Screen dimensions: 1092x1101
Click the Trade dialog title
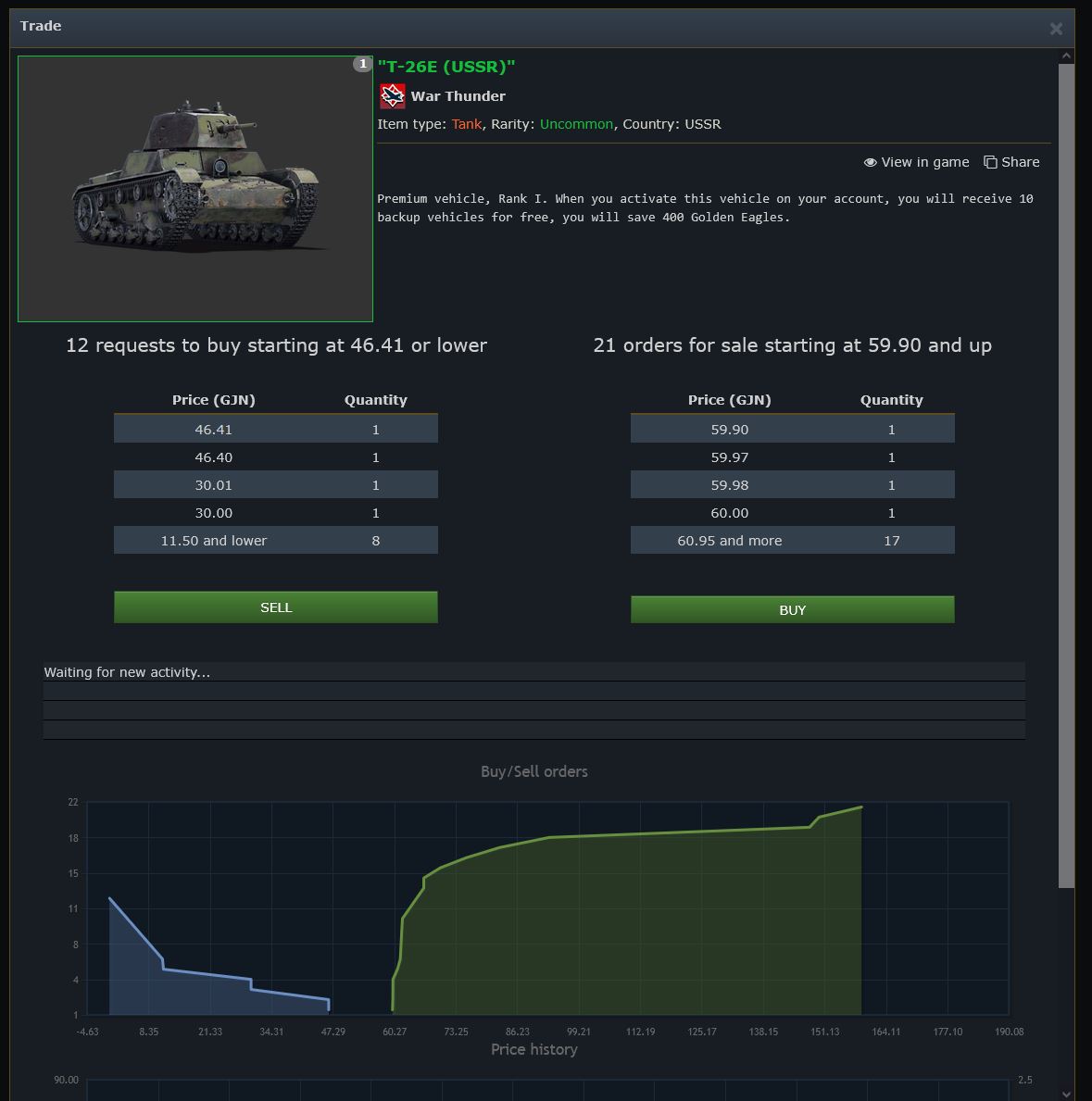point(41,26)
